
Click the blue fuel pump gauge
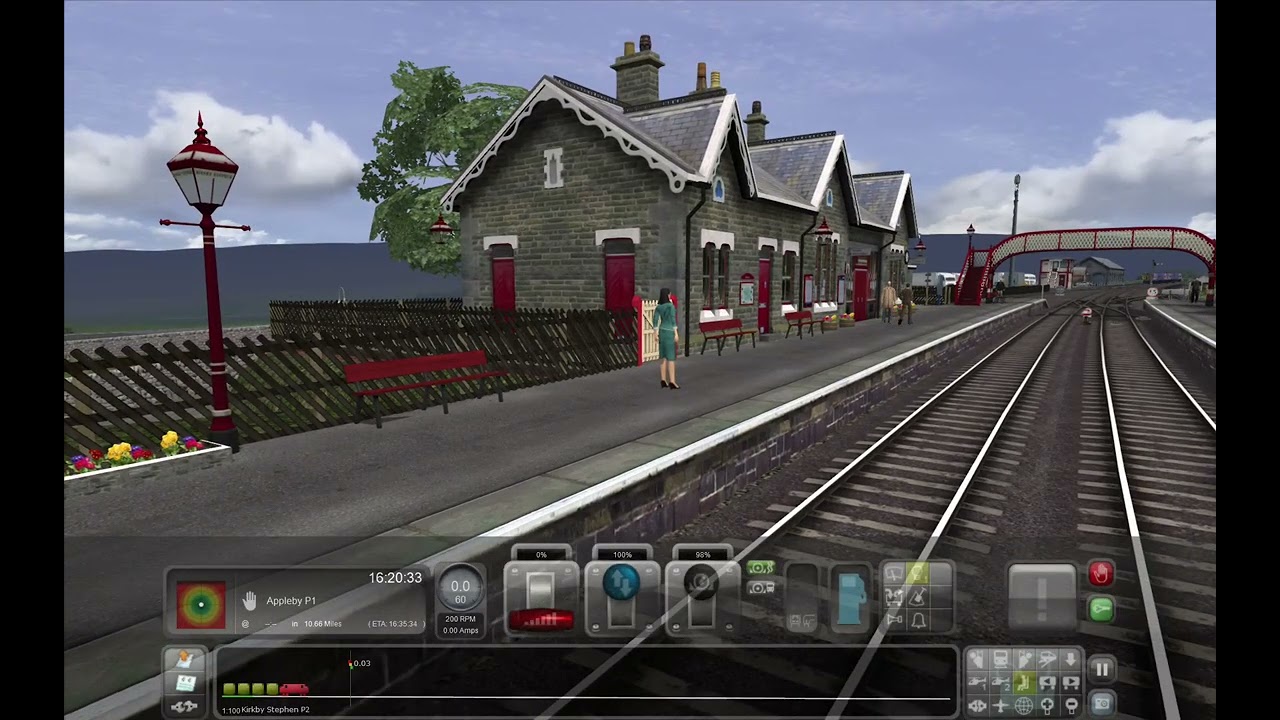point(852,599)
